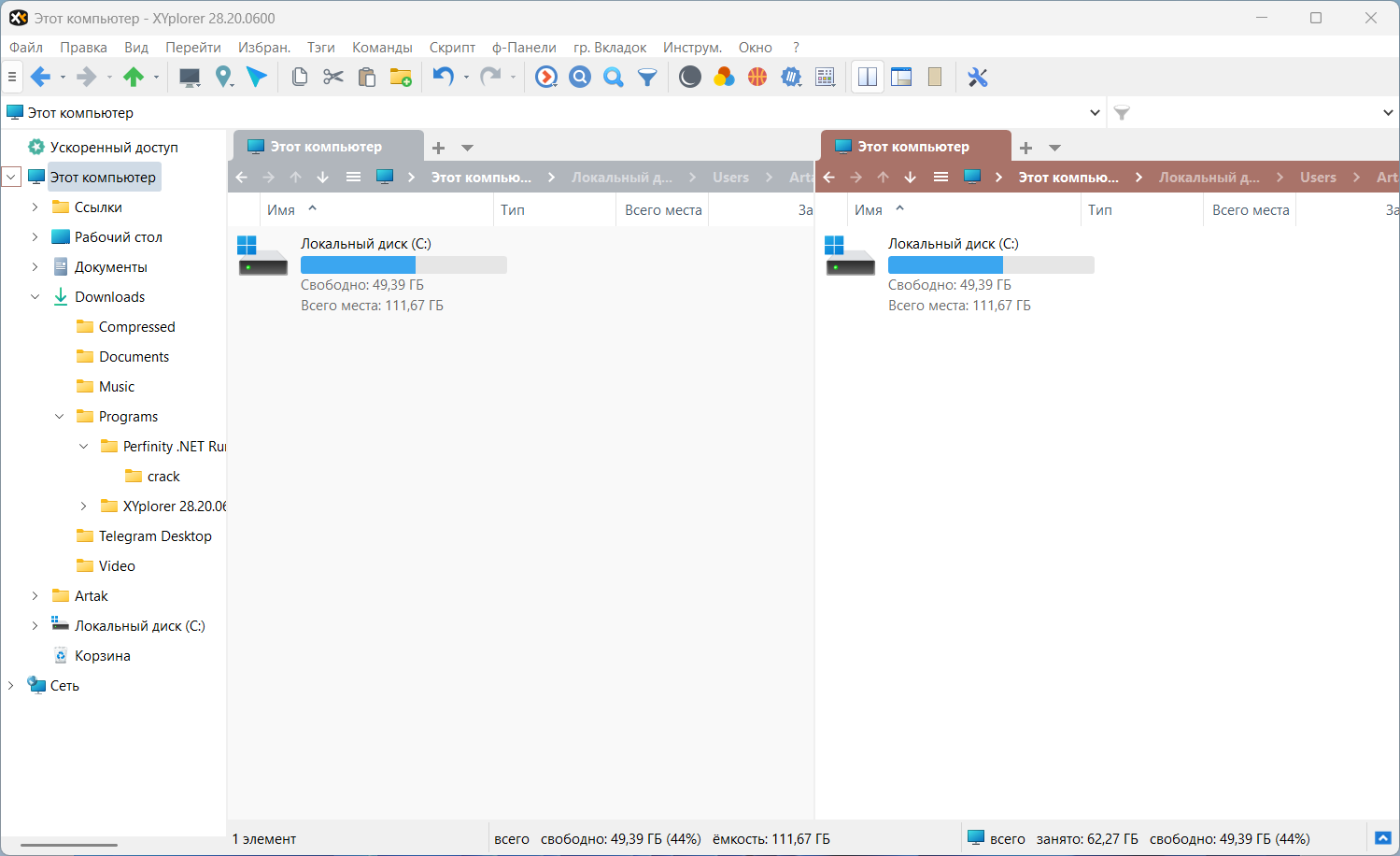This screenshot has width=1400, height=856.
Task: Expand the Ссылки tree node
Action: tap(35, 207)
